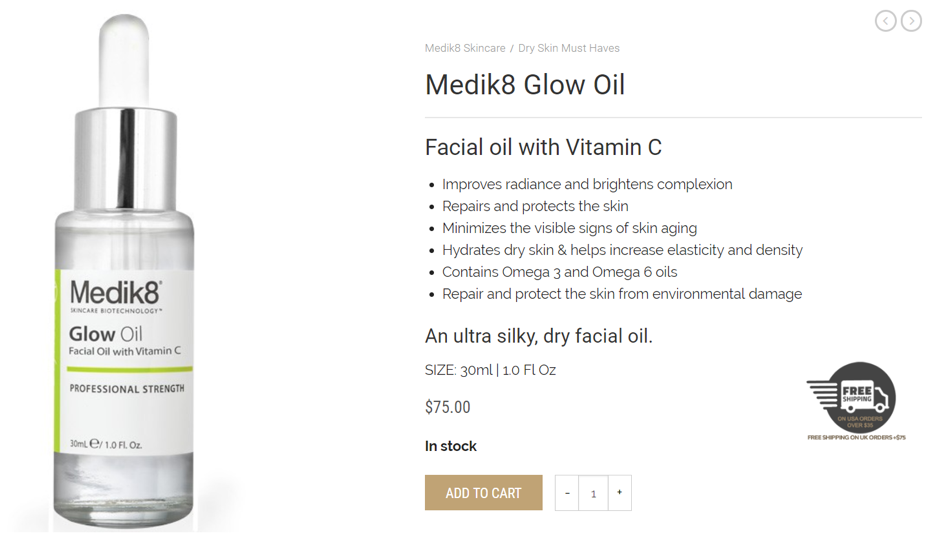This screenshot has width=939, height=533.
Task: Click the Facial oil with Vitamin C heading
Action: [543, 148]
